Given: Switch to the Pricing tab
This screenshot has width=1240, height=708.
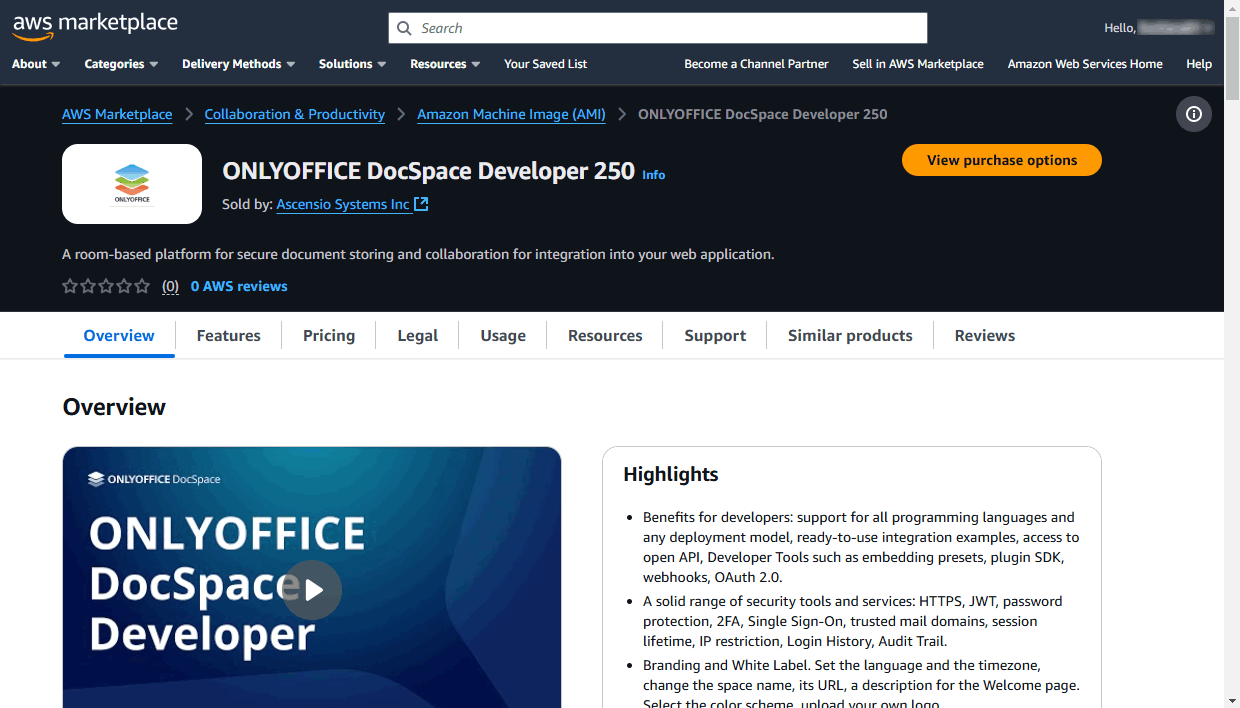Looking at the screenshot, I should click(x=329, y=336).
